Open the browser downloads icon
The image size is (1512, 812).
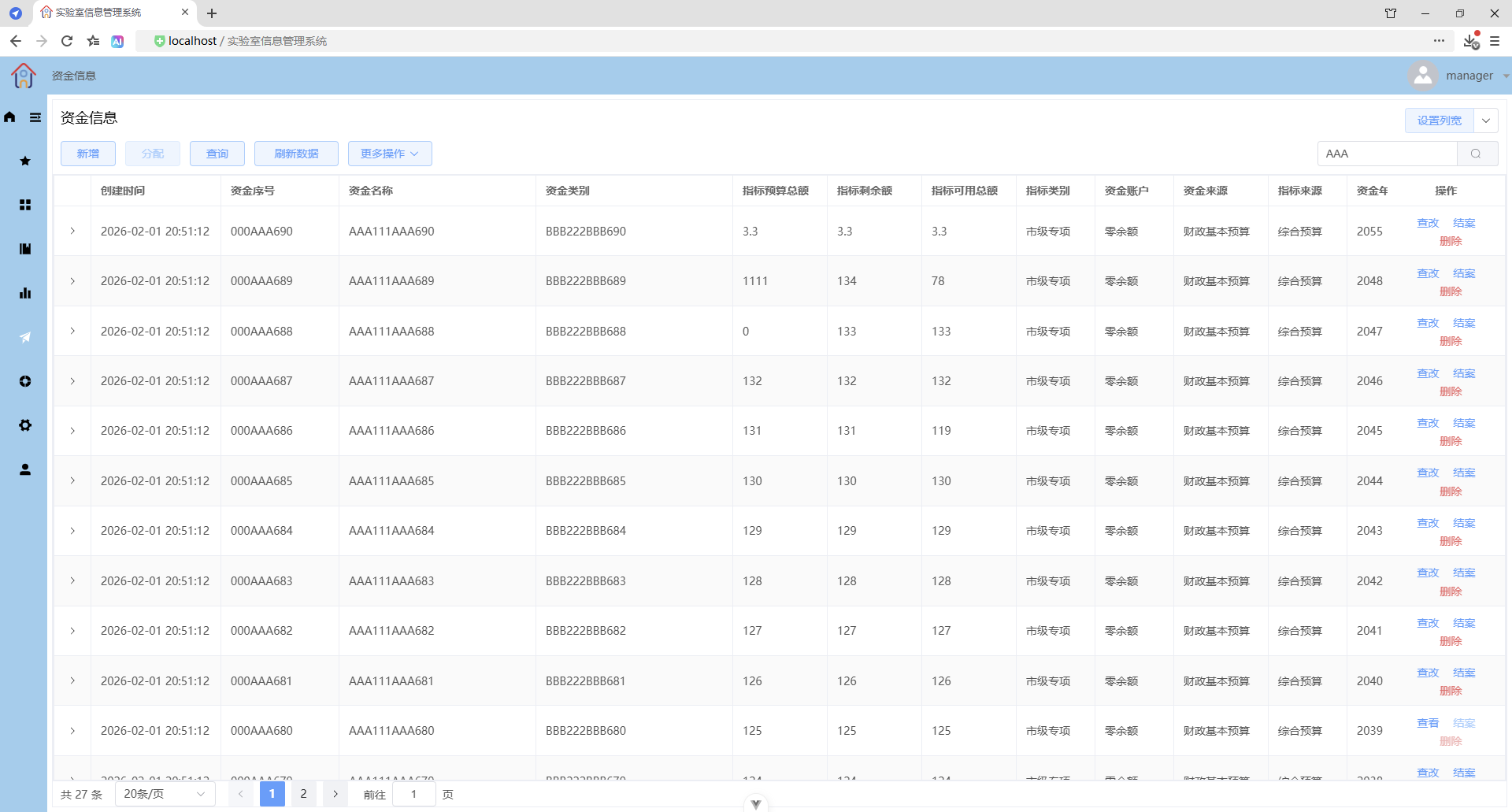coord(1470,41)
